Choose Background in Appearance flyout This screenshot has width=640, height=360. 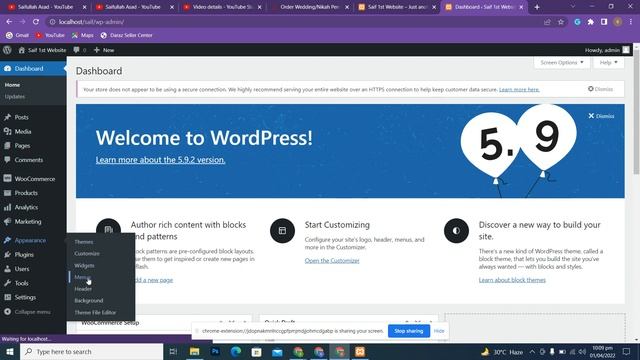[89, 300]
